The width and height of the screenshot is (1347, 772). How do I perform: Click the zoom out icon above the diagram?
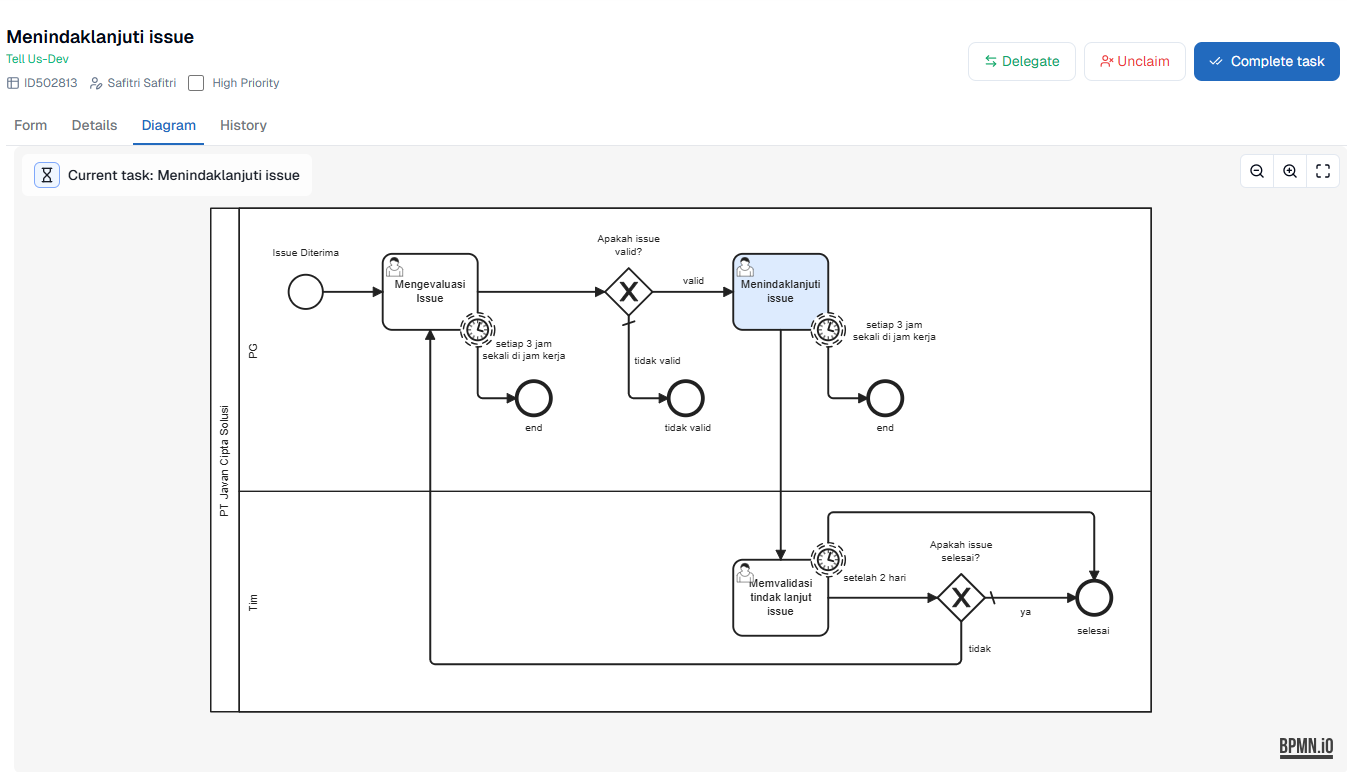(x=1256, y=170)
